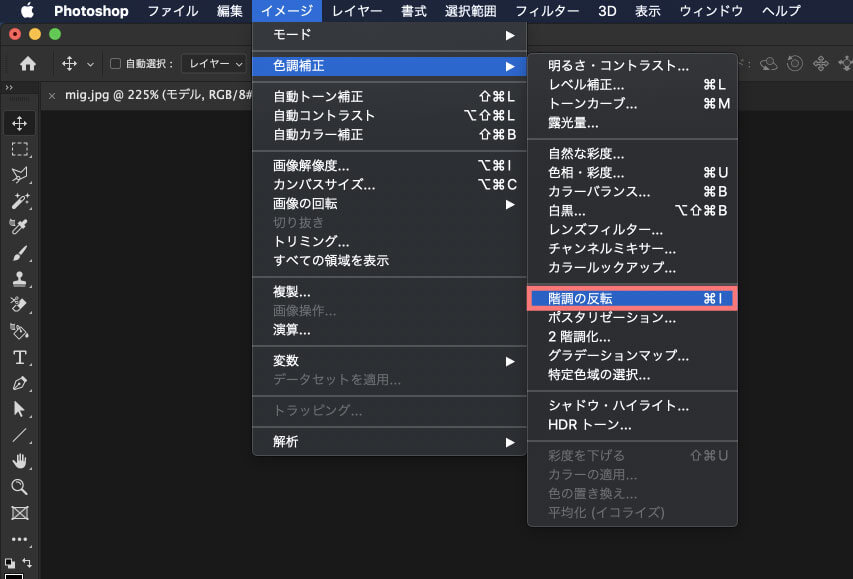Open the Apple menu

click(27, 11)
